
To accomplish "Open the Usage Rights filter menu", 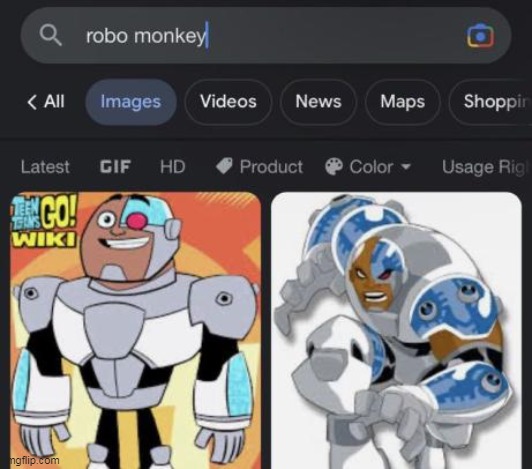I will [x=486, y=167].
